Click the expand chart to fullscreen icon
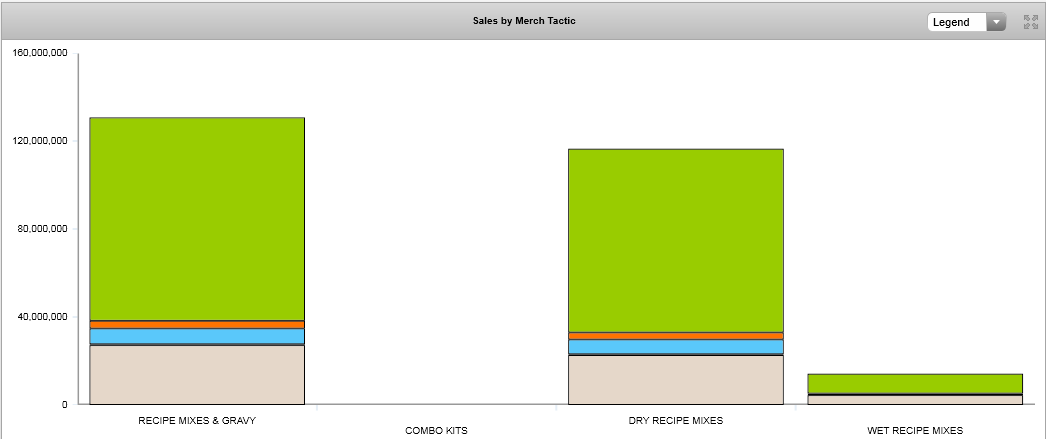Screen dimensions: 1046x439 tap(1030, 22)
